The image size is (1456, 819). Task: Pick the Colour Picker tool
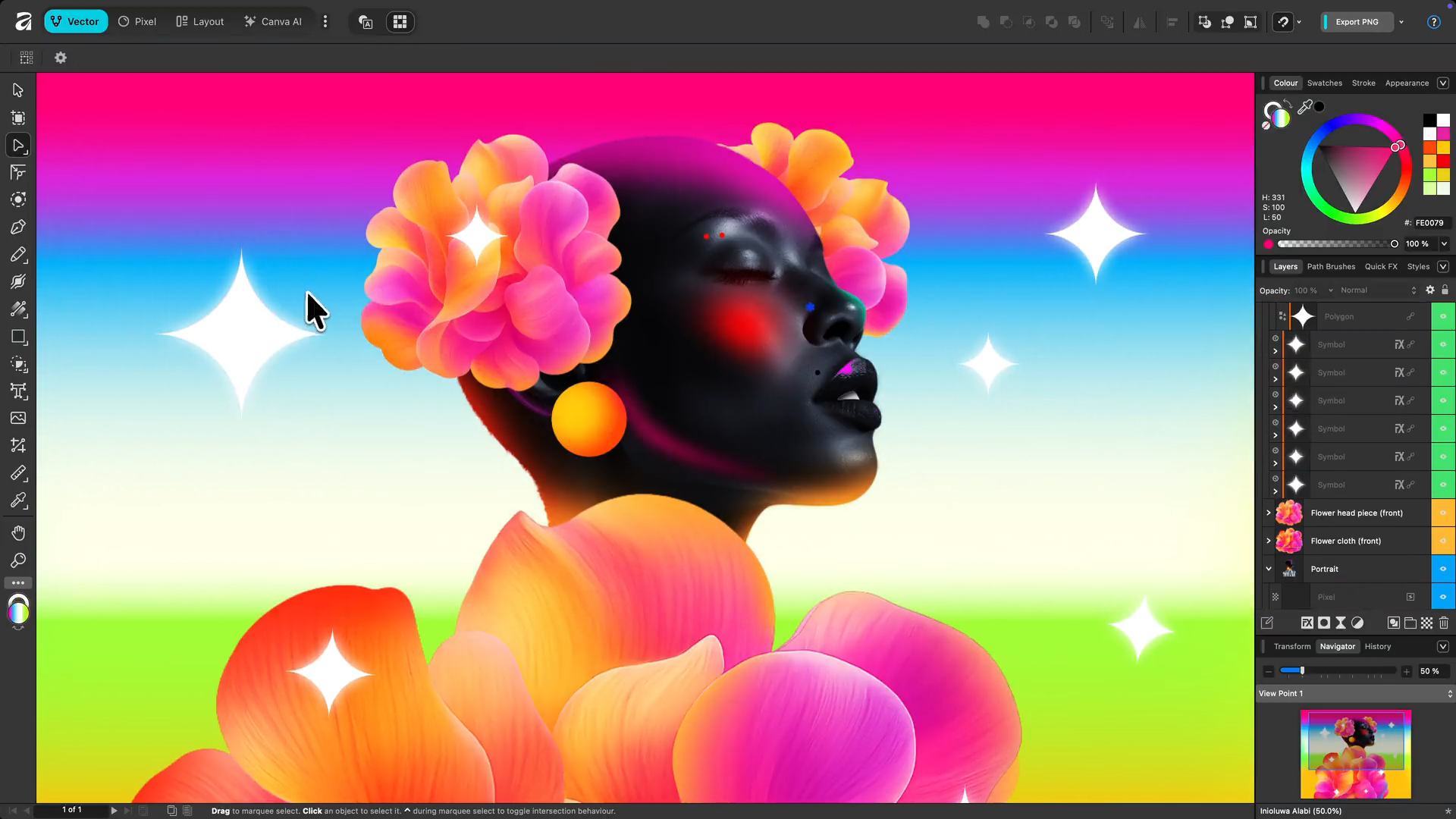pyautogui.click(x=18, y=500)
